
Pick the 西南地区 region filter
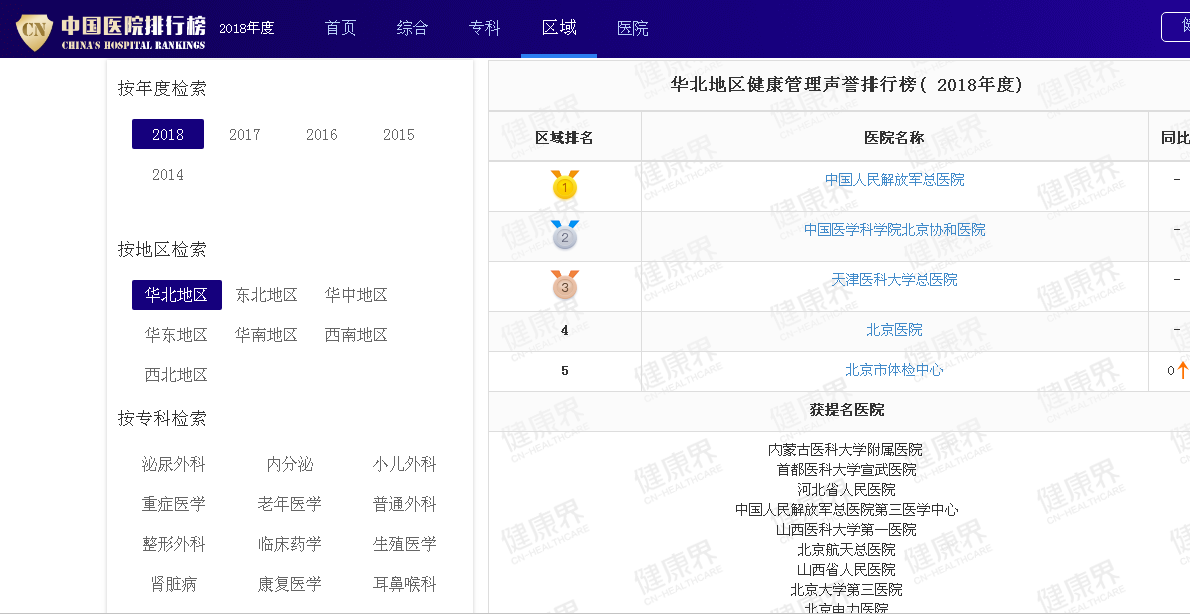pos(356,335)
